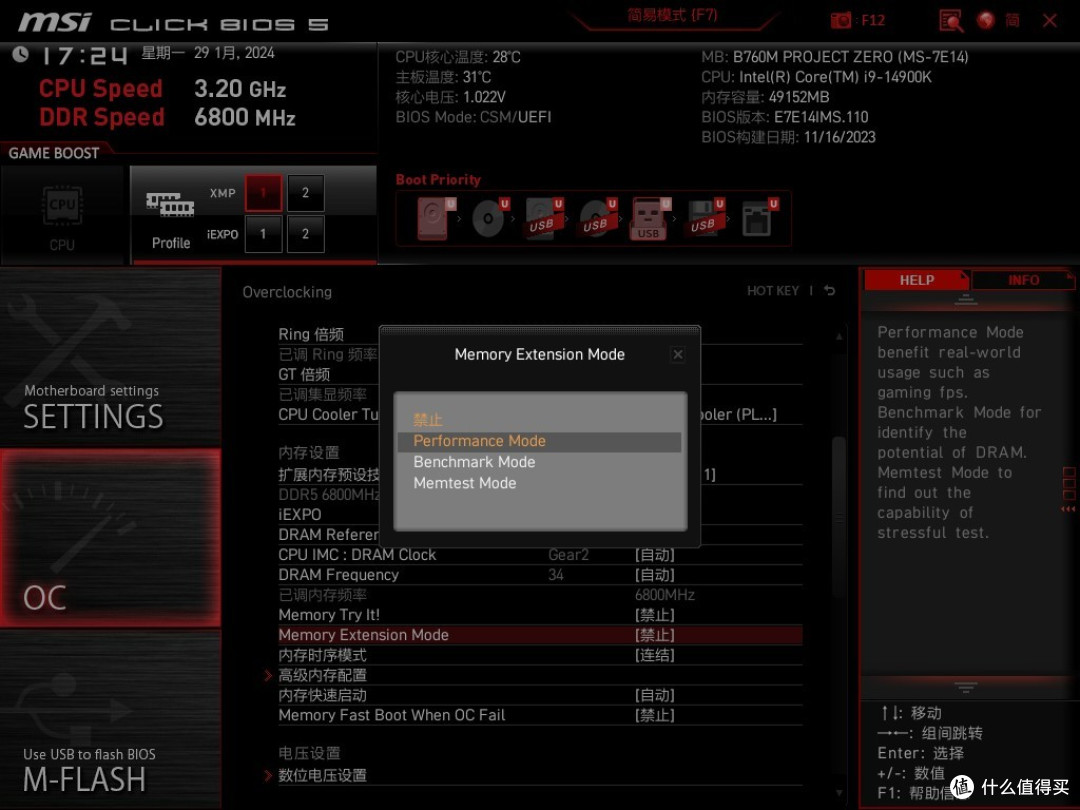Viewport: 1080px width, 810px height.
Task: Select the USB key boot device icon
Action: tap(650, 219)
